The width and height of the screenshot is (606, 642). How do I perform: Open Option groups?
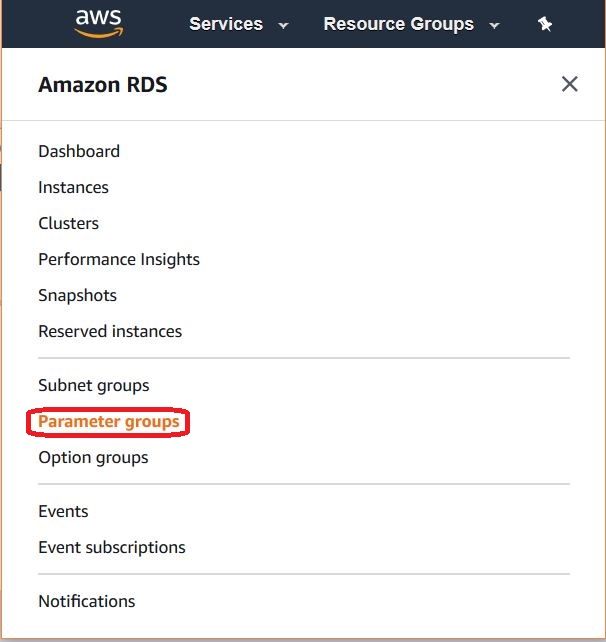(93, 457)
